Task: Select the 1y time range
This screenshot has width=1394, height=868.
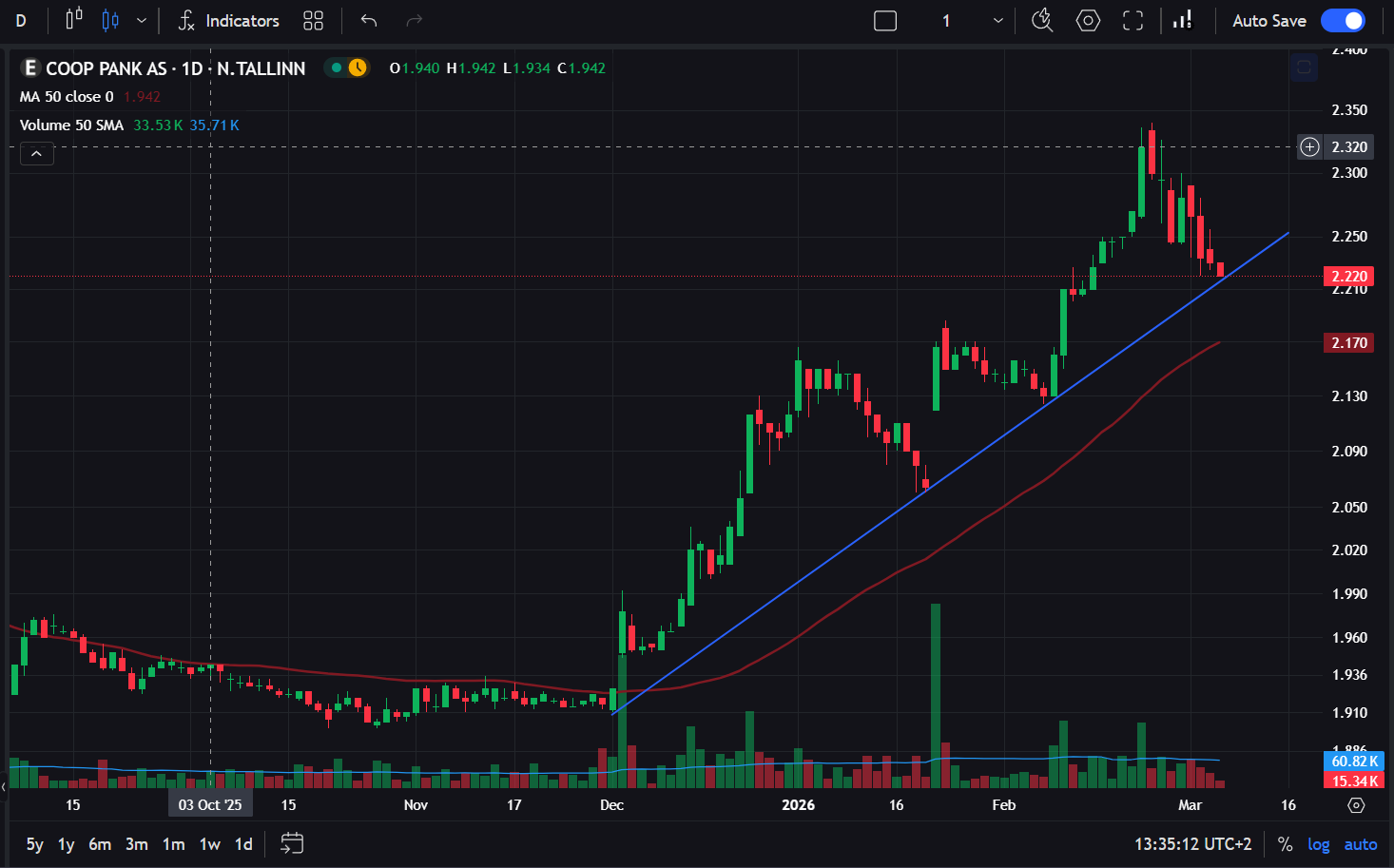Action: click(x=66, y=844)
